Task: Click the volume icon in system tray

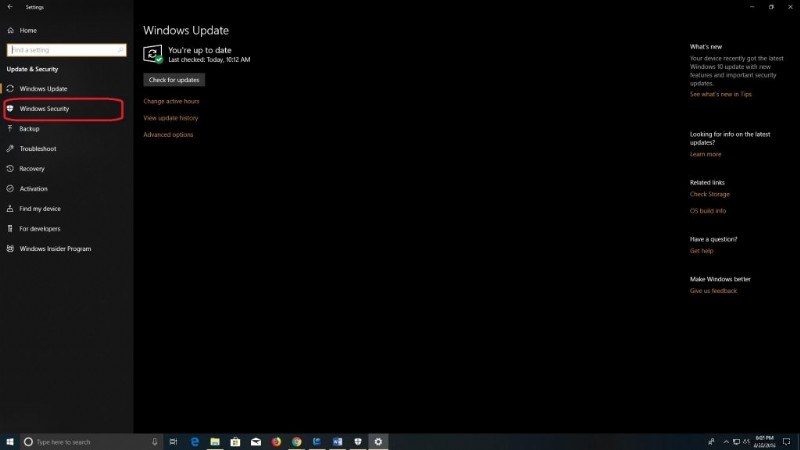Action: tap(746, 442)
